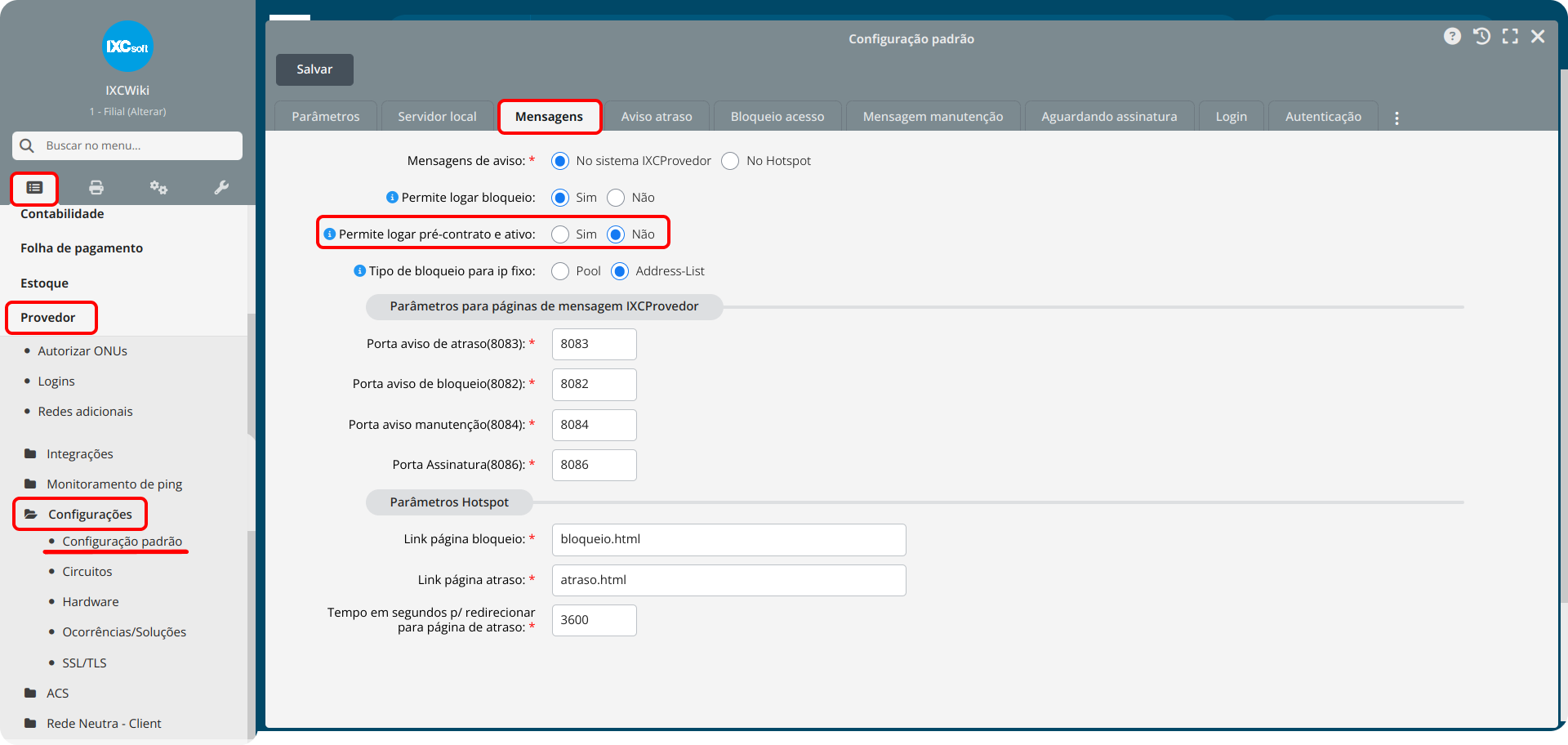This screenshot has height=745, width=1568.
Task: Choose Address-List for bloqueio ip fixo
Action: pos(620,271)
